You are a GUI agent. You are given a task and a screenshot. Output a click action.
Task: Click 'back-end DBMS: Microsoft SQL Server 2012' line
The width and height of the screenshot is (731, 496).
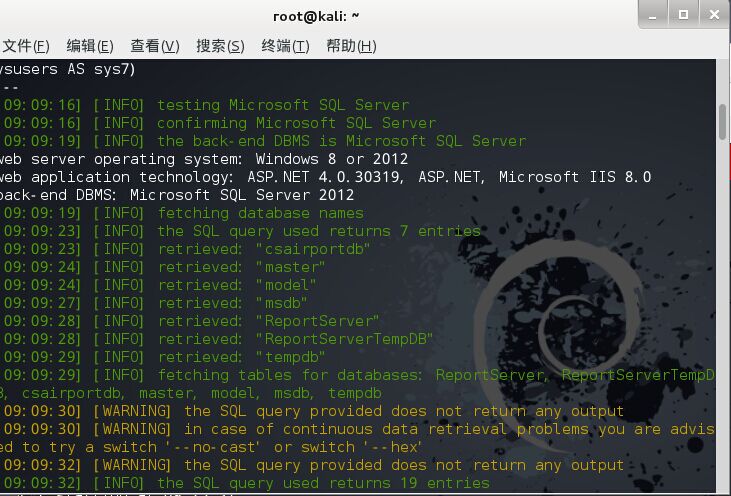(177, 195)
